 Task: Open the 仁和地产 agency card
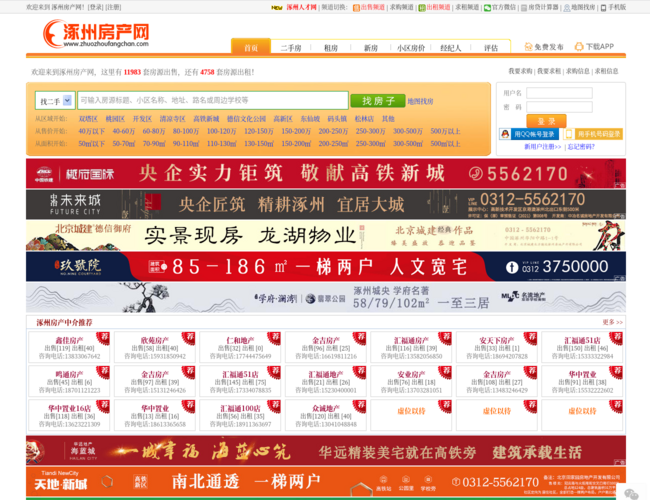click(x=240, y=347)
